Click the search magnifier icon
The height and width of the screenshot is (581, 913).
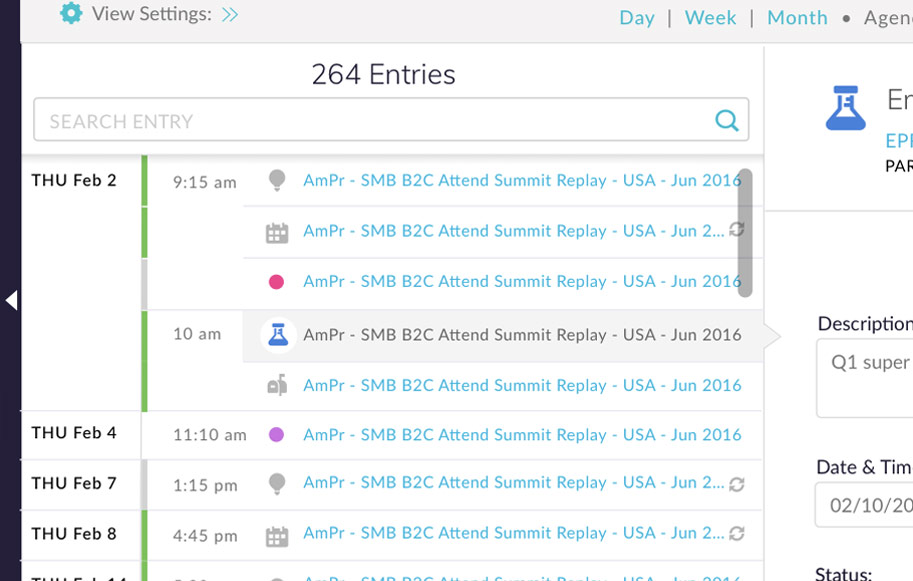727,121
